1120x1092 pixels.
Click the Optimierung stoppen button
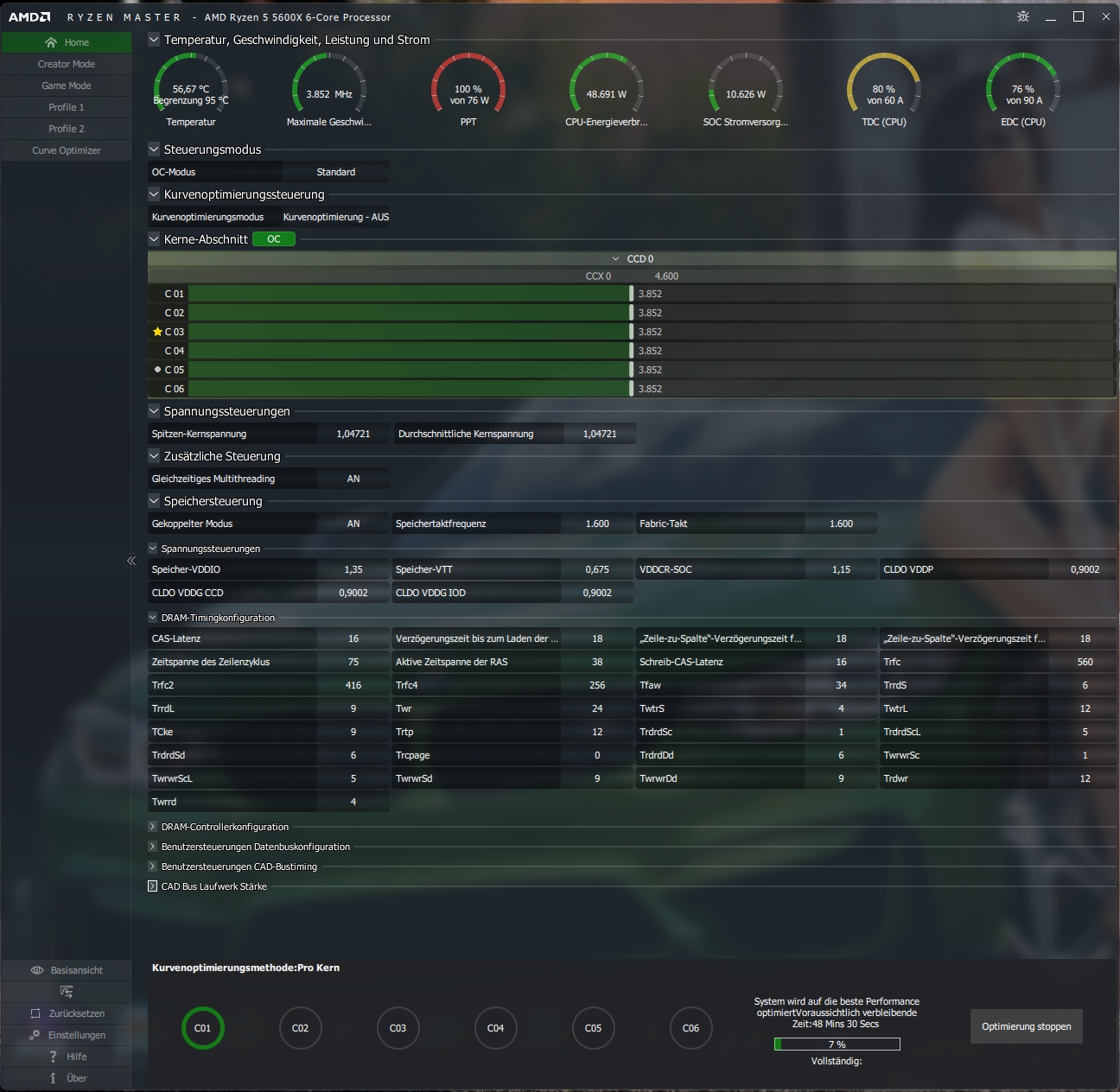tap(1027, 1026)
